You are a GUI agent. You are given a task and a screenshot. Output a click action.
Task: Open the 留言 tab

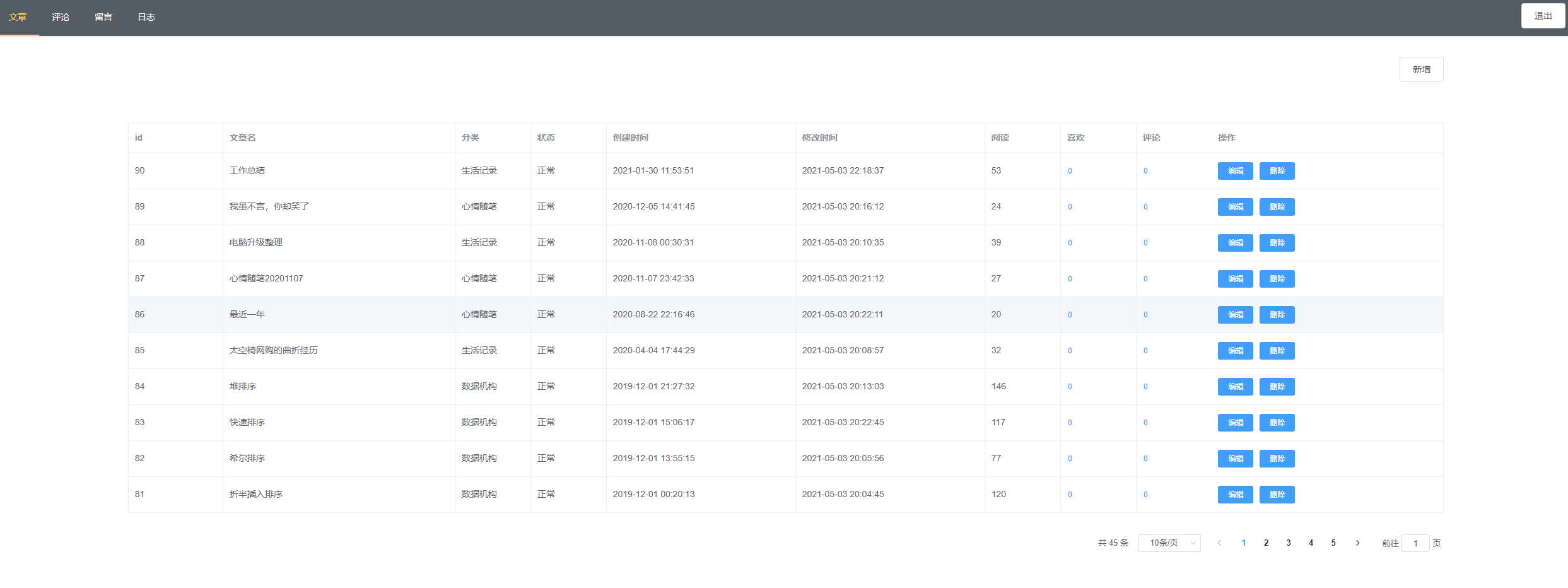point(103,17)
